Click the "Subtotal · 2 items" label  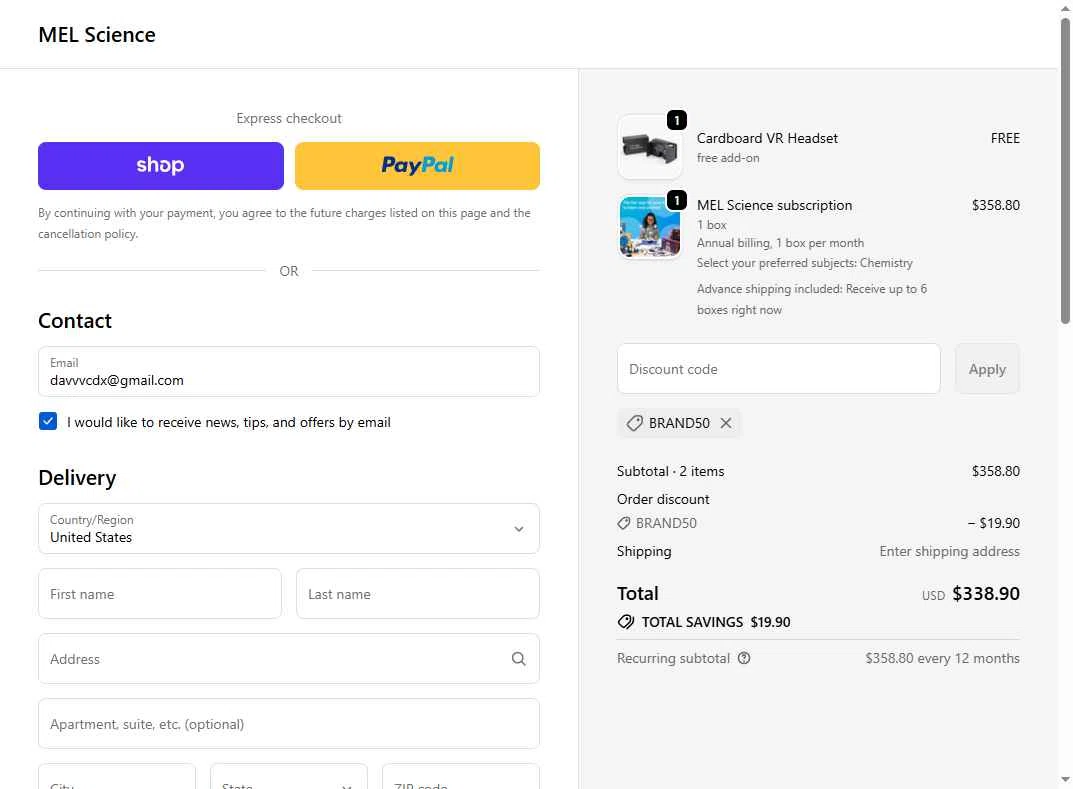click(x=671, y=471)
